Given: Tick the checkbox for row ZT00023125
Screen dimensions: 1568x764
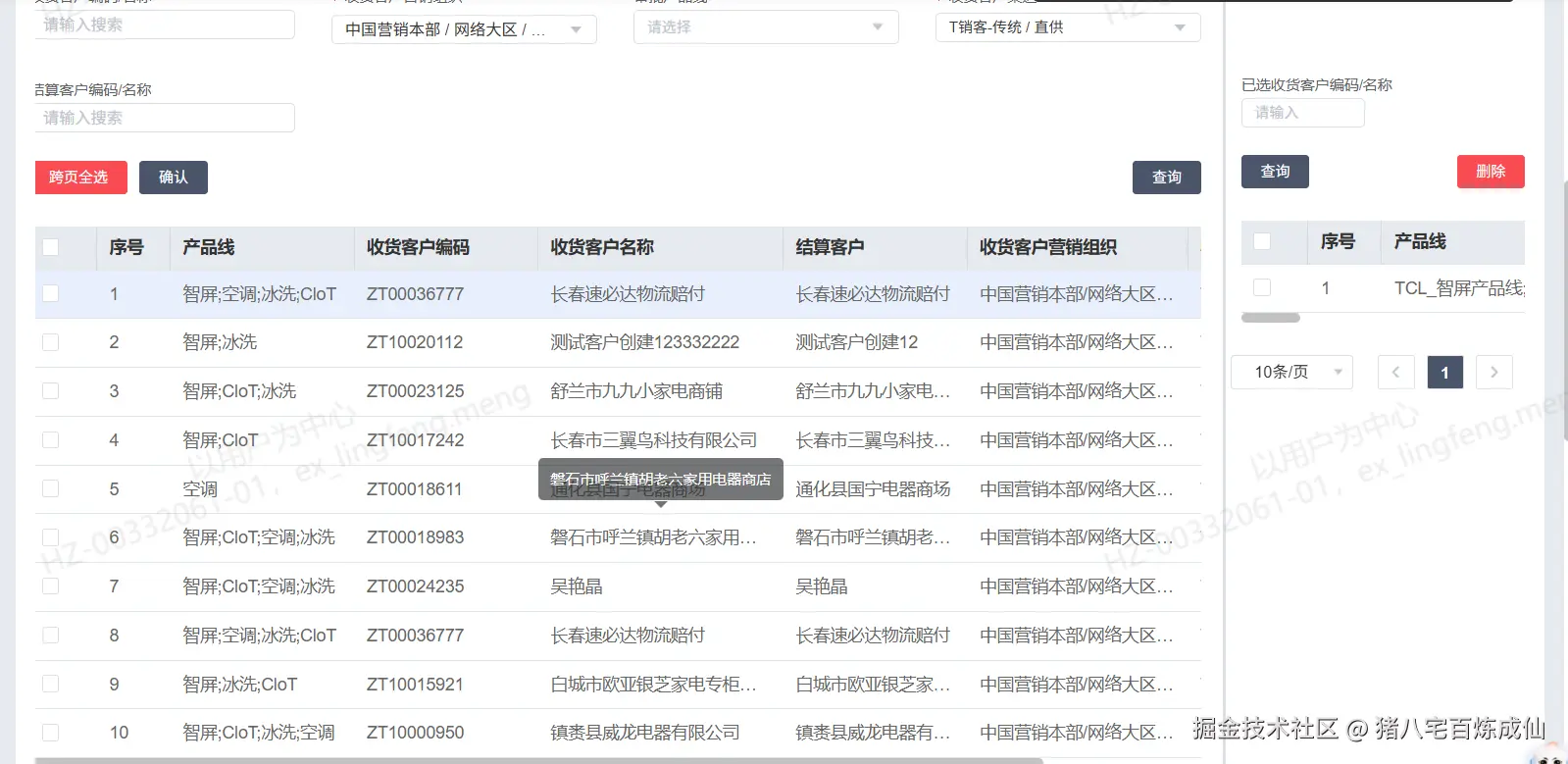Looking at the screenshot, I should (x=51, y=391).
